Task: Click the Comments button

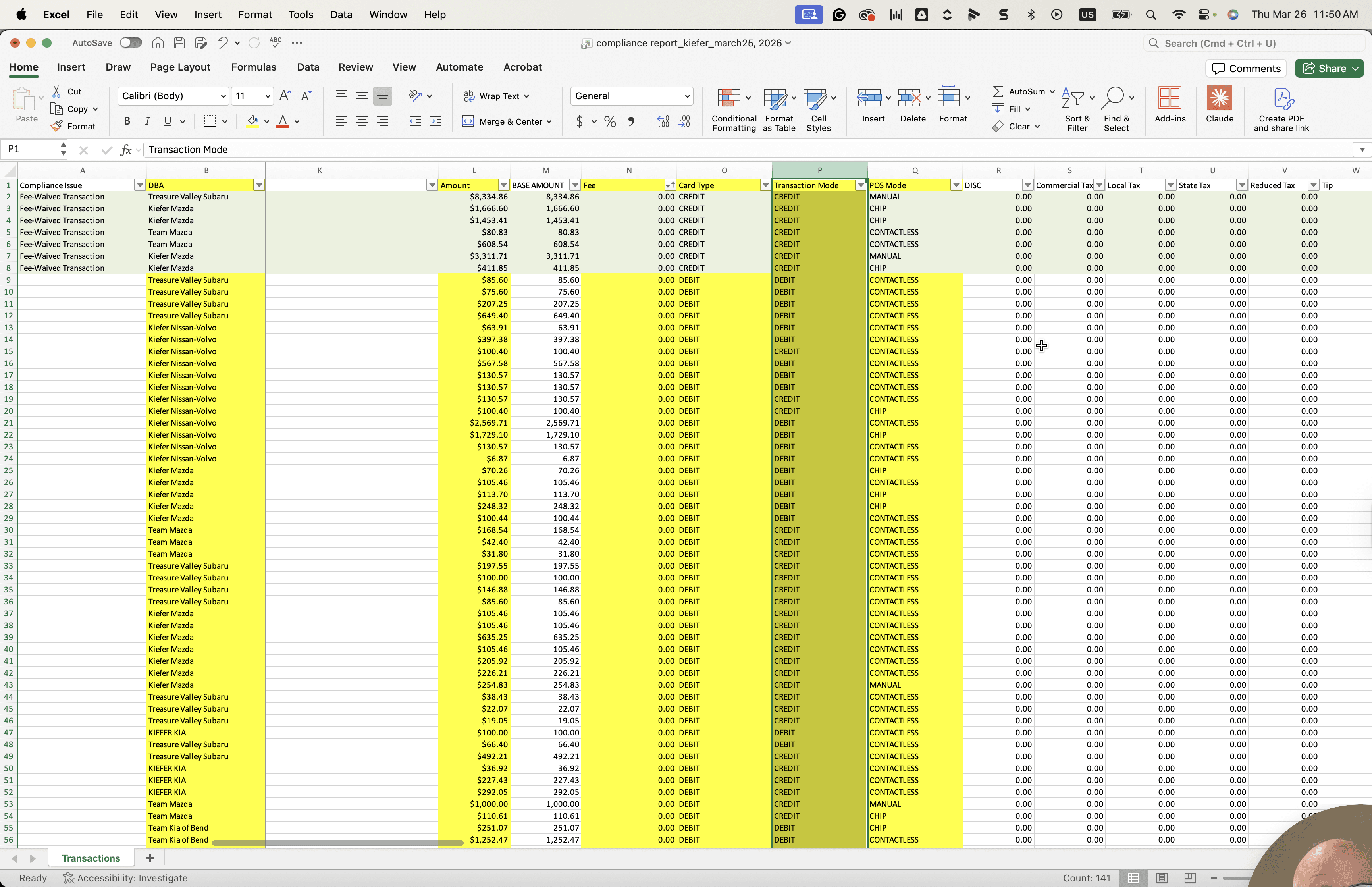Action: (x=1247, y=69)
